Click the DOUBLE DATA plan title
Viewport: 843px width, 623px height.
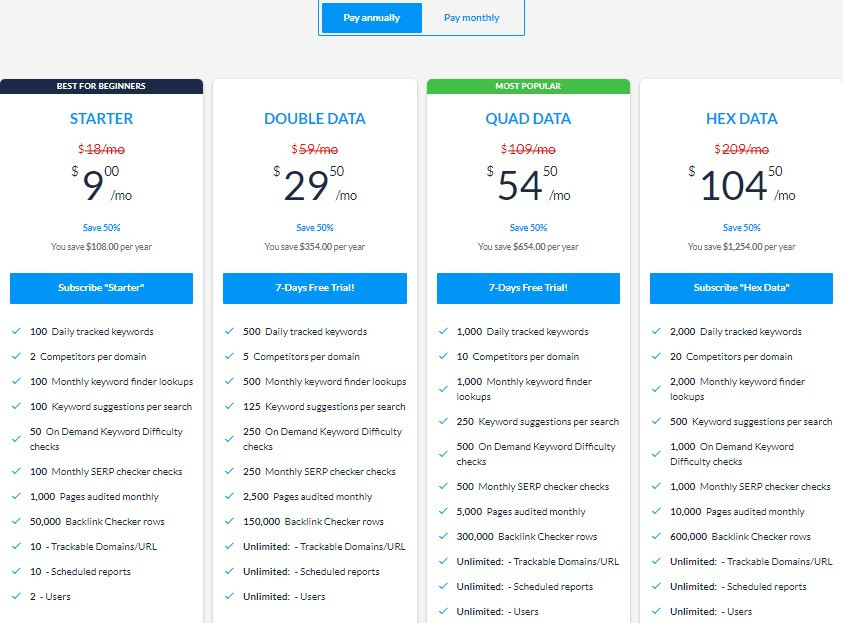pos(315,119)
